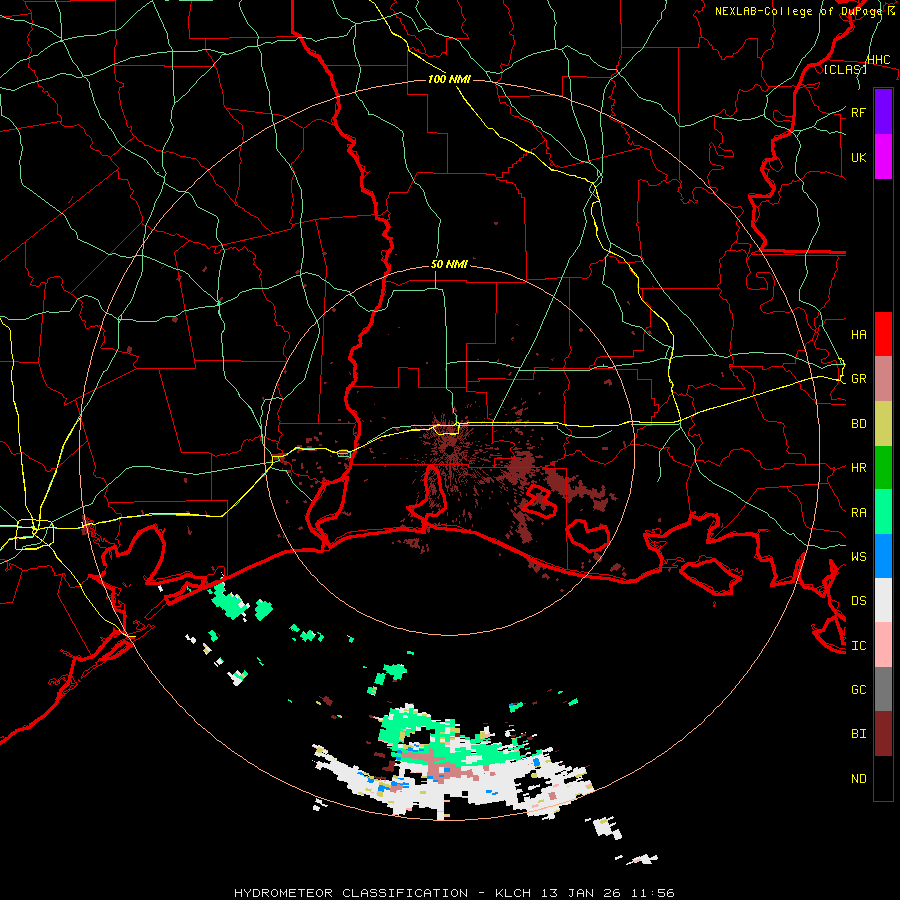Click the ND black legend swatch
Viewport: 900px width, 900px height.
coord(883,778)
